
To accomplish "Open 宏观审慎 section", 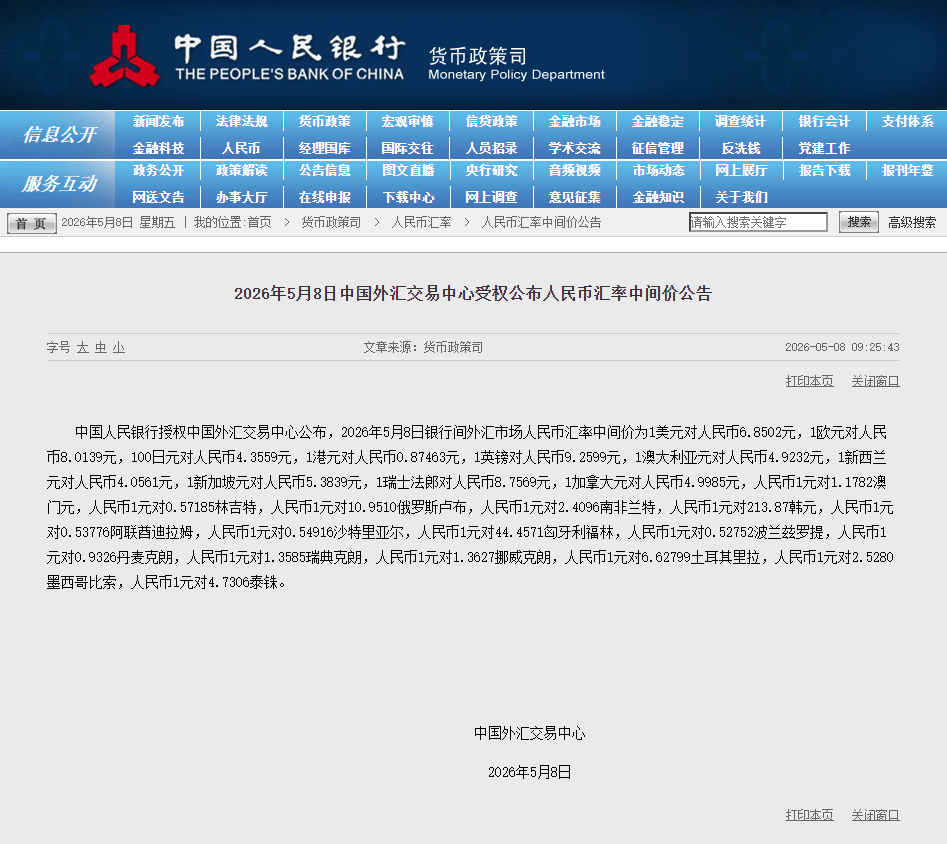I will pos(408,121).
